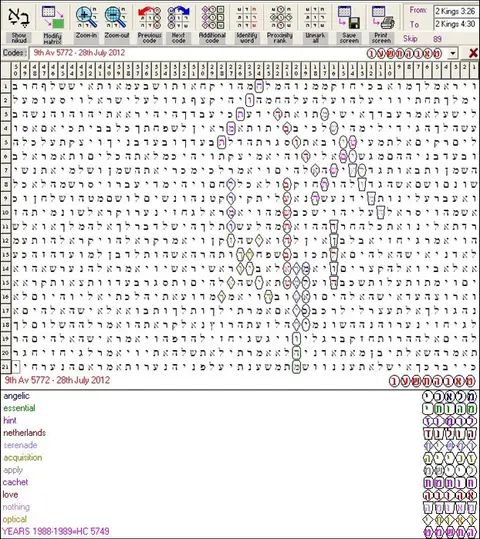The width and height of the screenshot is (480, 539).
Task: Select 'YEARS 1988-1989=HC 5749' entry
Action: pos(56,531)
